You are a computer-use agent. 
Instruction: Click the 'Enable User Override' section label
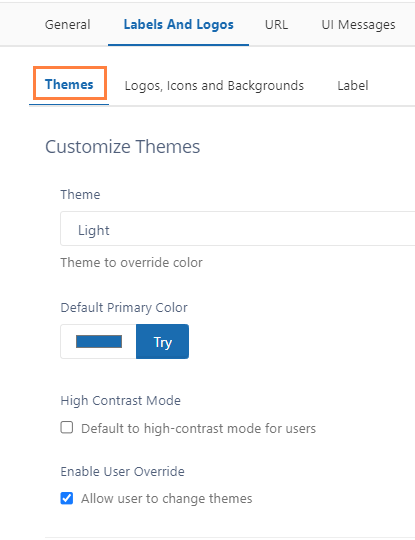tap(123, 471)
